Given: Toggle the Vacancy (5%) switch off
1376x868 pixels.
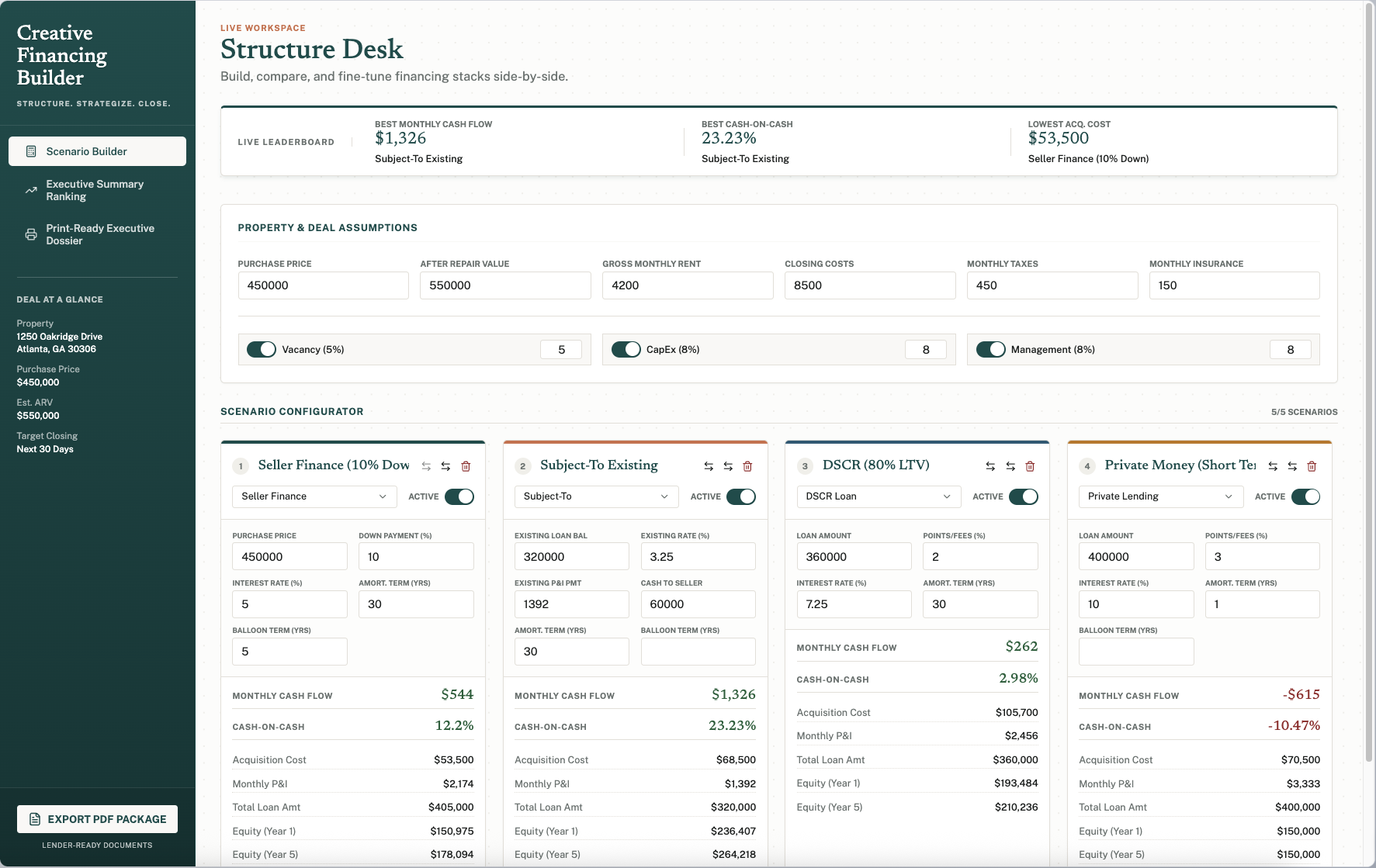Looking at the screenshot, I should 262,350.
